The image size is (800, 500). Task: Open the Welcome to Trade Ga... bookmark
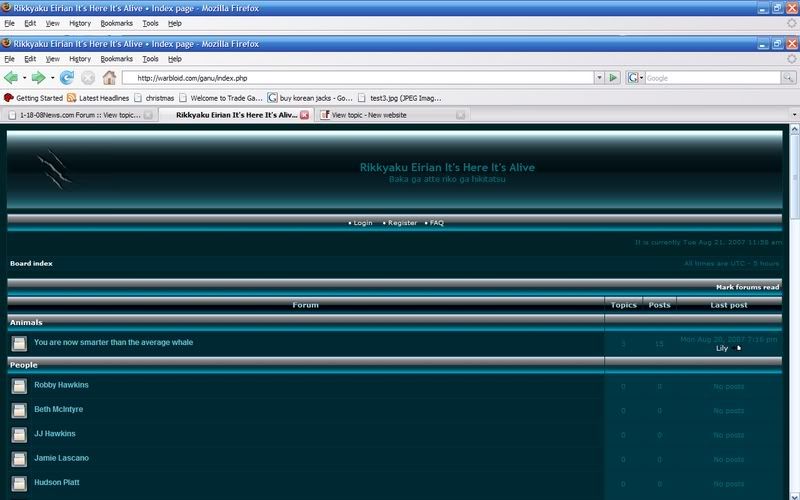point(220,98)
